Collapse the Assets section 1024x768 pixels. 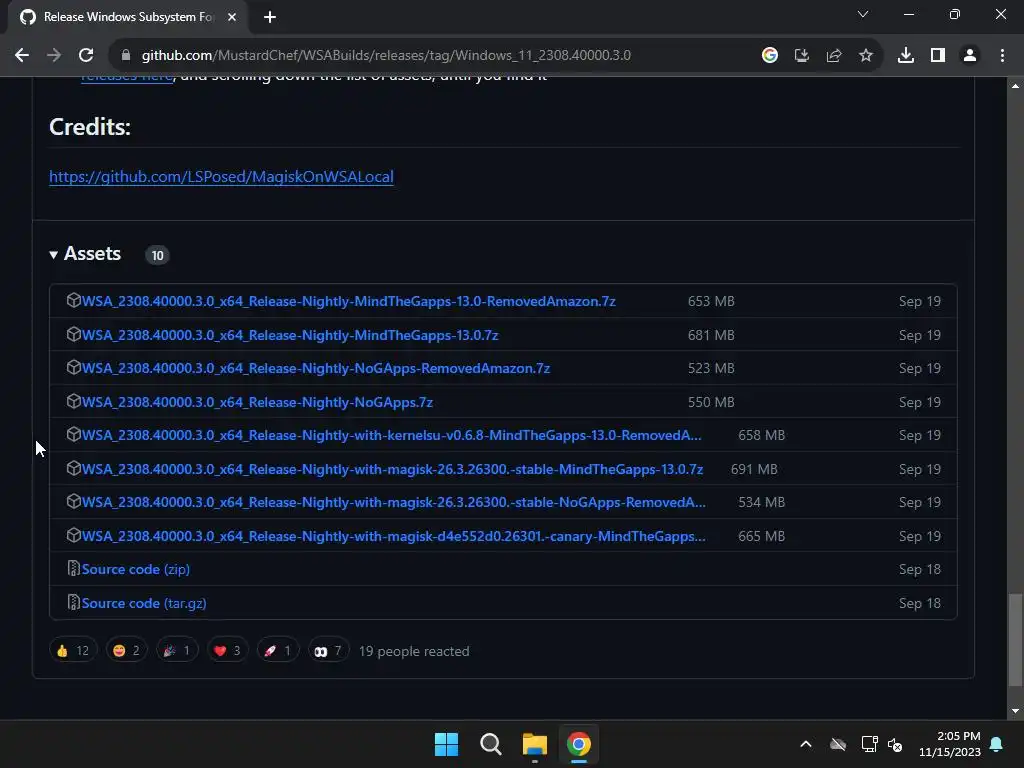coord(86,254)
